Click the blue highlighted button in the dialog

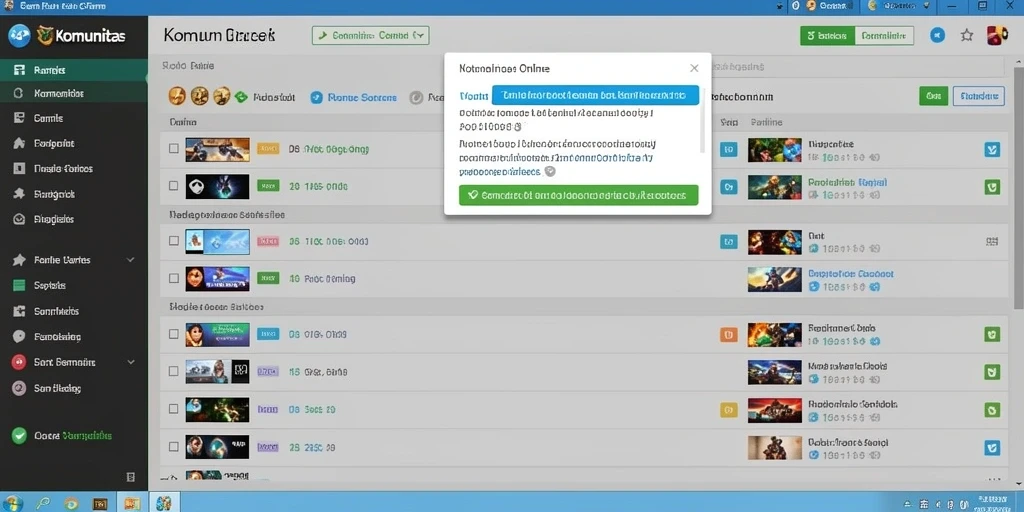595,95
